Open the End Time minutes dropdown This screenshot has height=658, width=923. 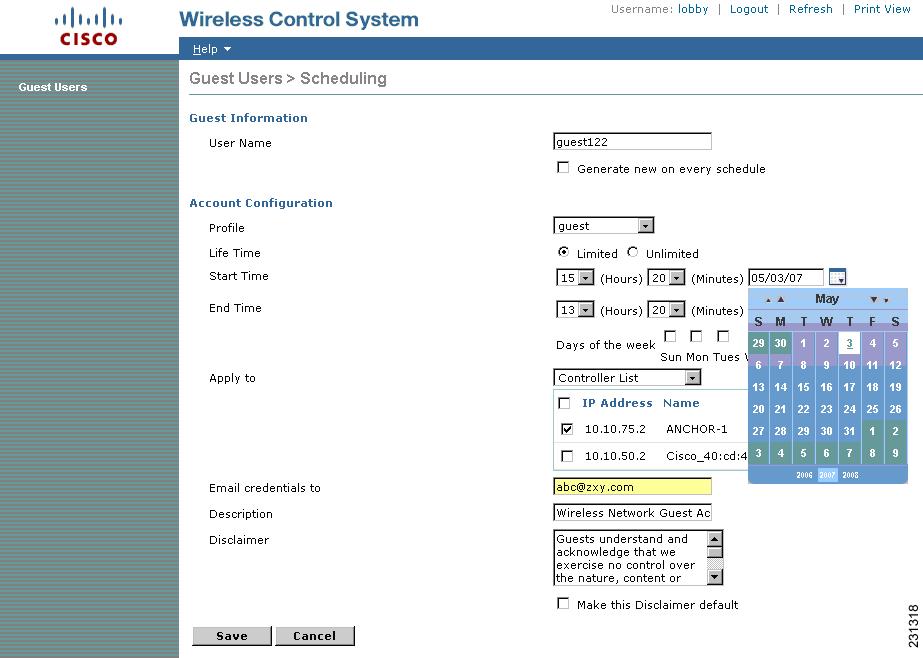click(666, 310)
